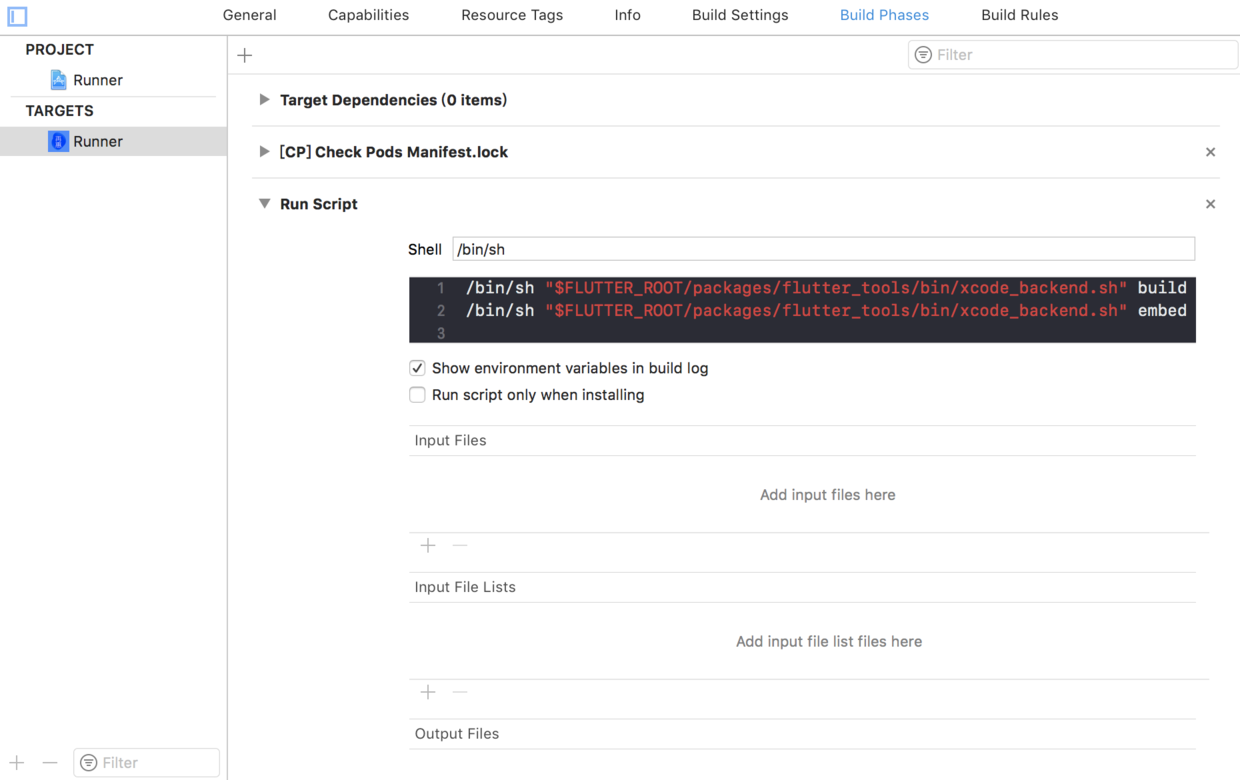1240x780 pixels.
Task: Click the [CP] Check Pods Manifest.lock title
Action: [x=393, y=152]
